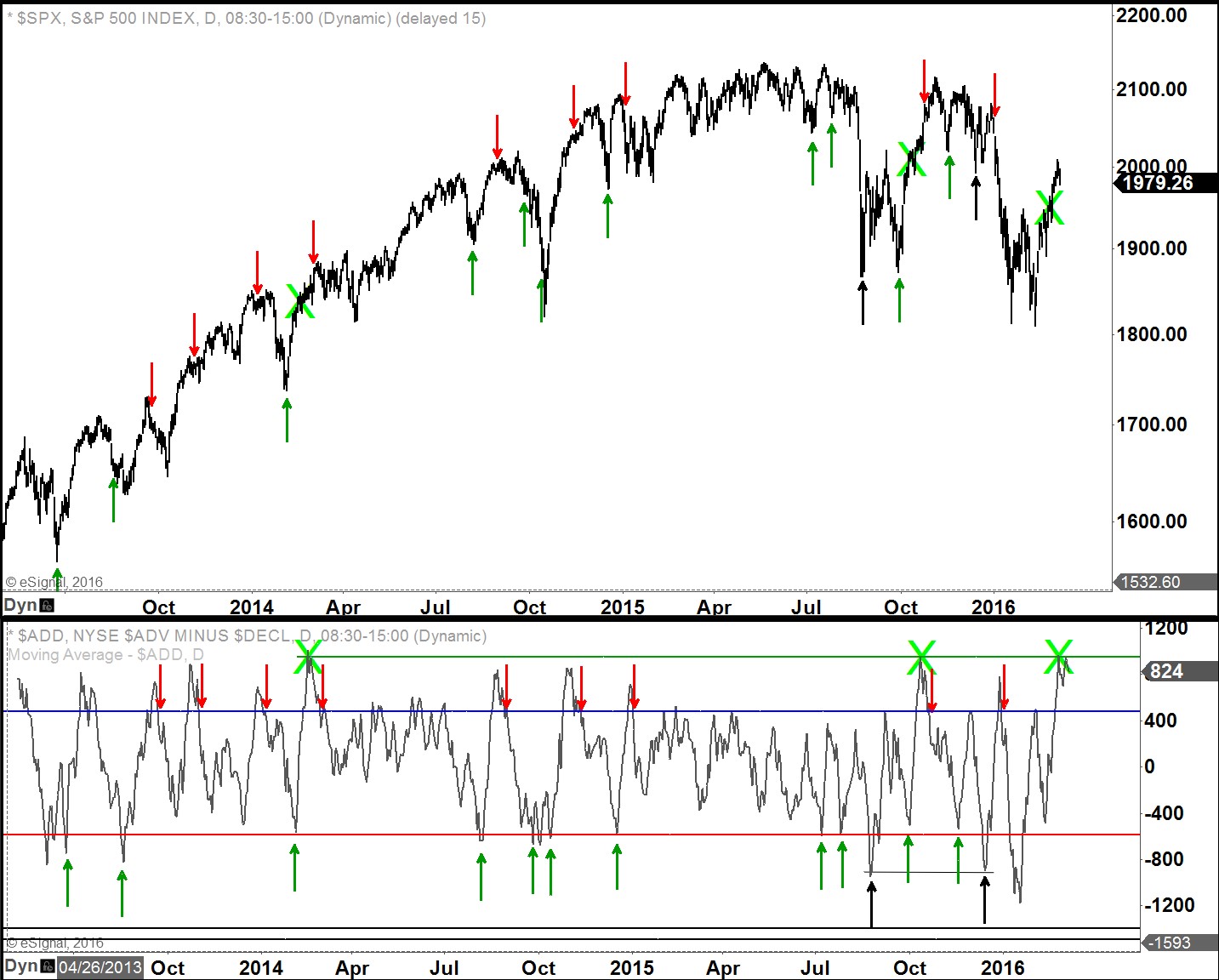Select the leftmost green X on $ADD chart
The width and height of the screenshot is (1219, 980).
click(308, 657)
